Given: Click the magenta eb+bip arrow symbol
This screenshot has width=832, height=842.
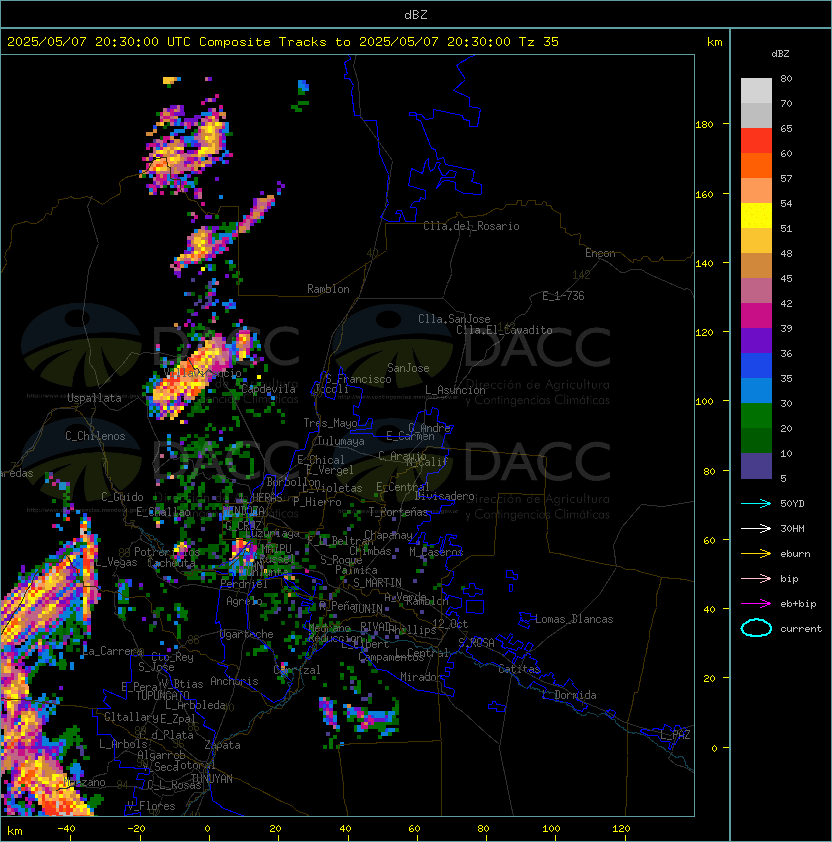Looking at the screenshot, I should click(x=756, y=604).
